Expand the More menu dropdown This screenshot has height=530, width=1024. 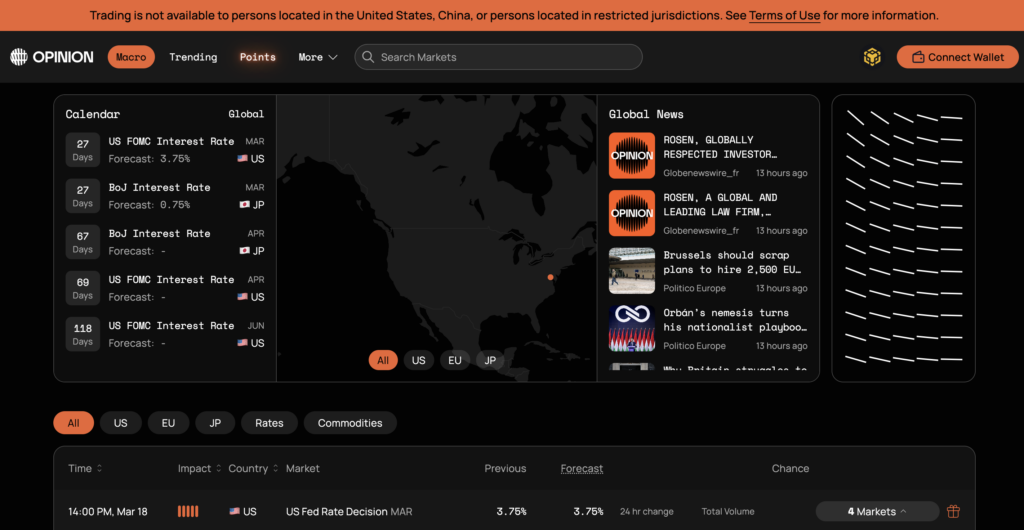point(318,57)
